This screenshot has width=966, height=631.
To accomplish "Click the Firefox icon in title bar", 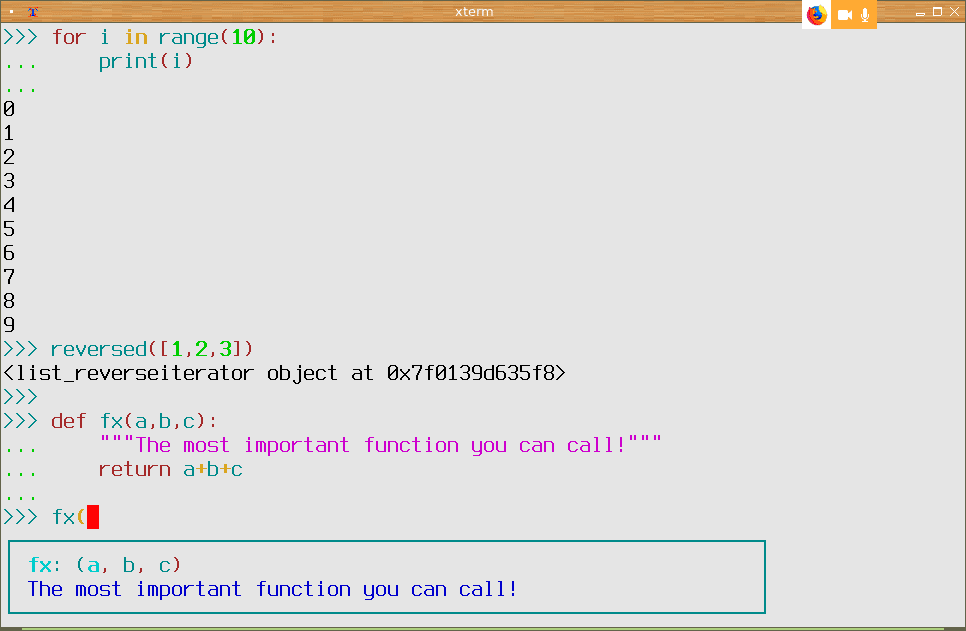I will click(x=816, y=14).
